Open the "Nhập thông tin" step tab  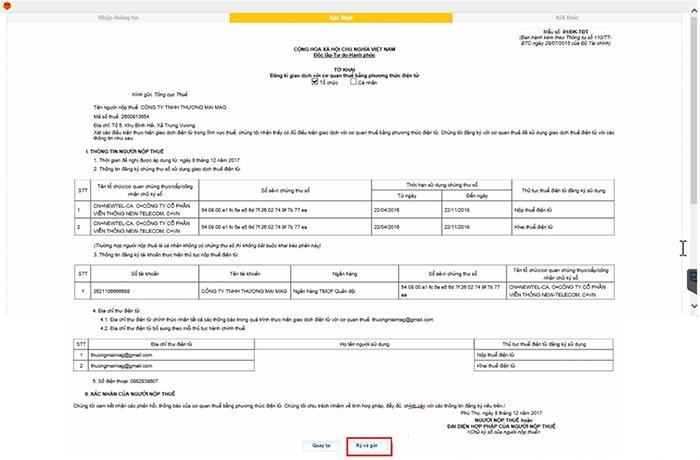pyautogui.click(x=120, y=18)
